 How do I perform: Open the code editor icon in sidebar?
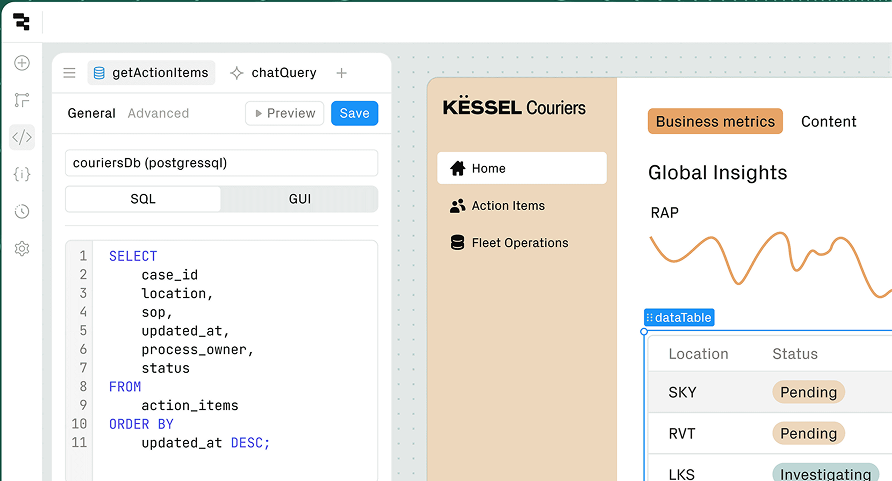(x=22, y=137)
